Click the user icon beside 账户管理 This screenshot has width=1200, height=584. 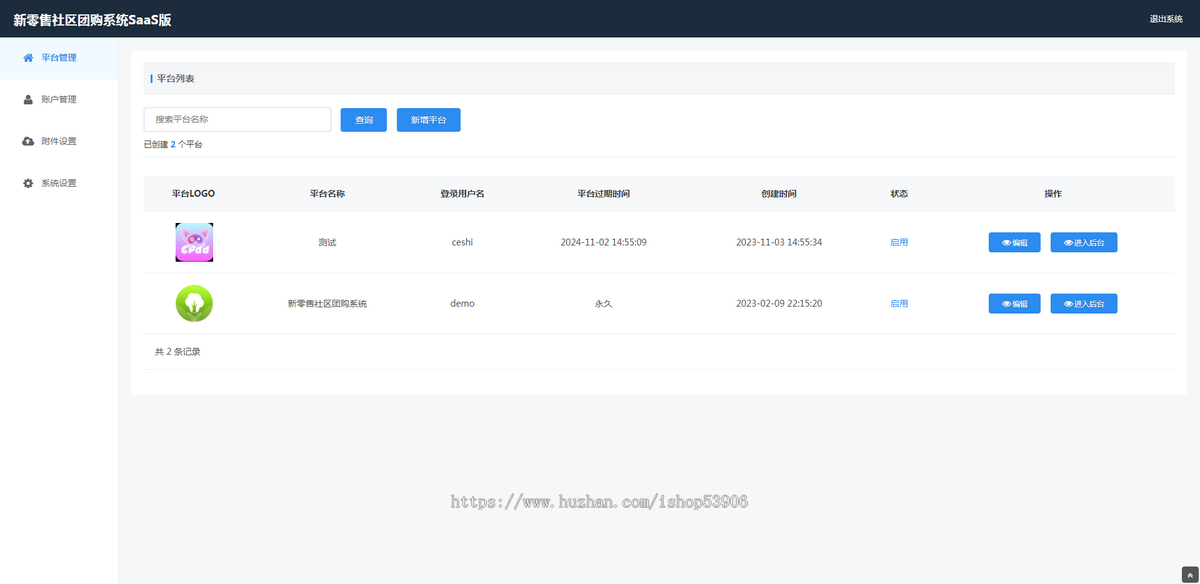click(x=28, y=100)
